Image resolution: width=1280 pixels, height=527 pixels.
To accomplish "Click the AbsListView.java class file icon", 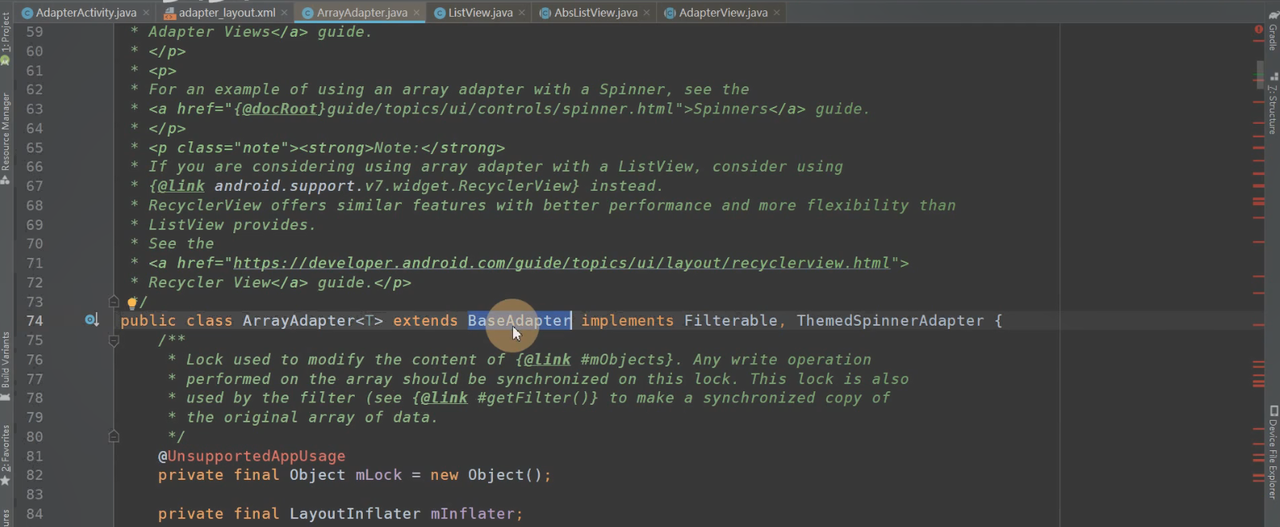I will pyautogui.click(x=545, y=13).
